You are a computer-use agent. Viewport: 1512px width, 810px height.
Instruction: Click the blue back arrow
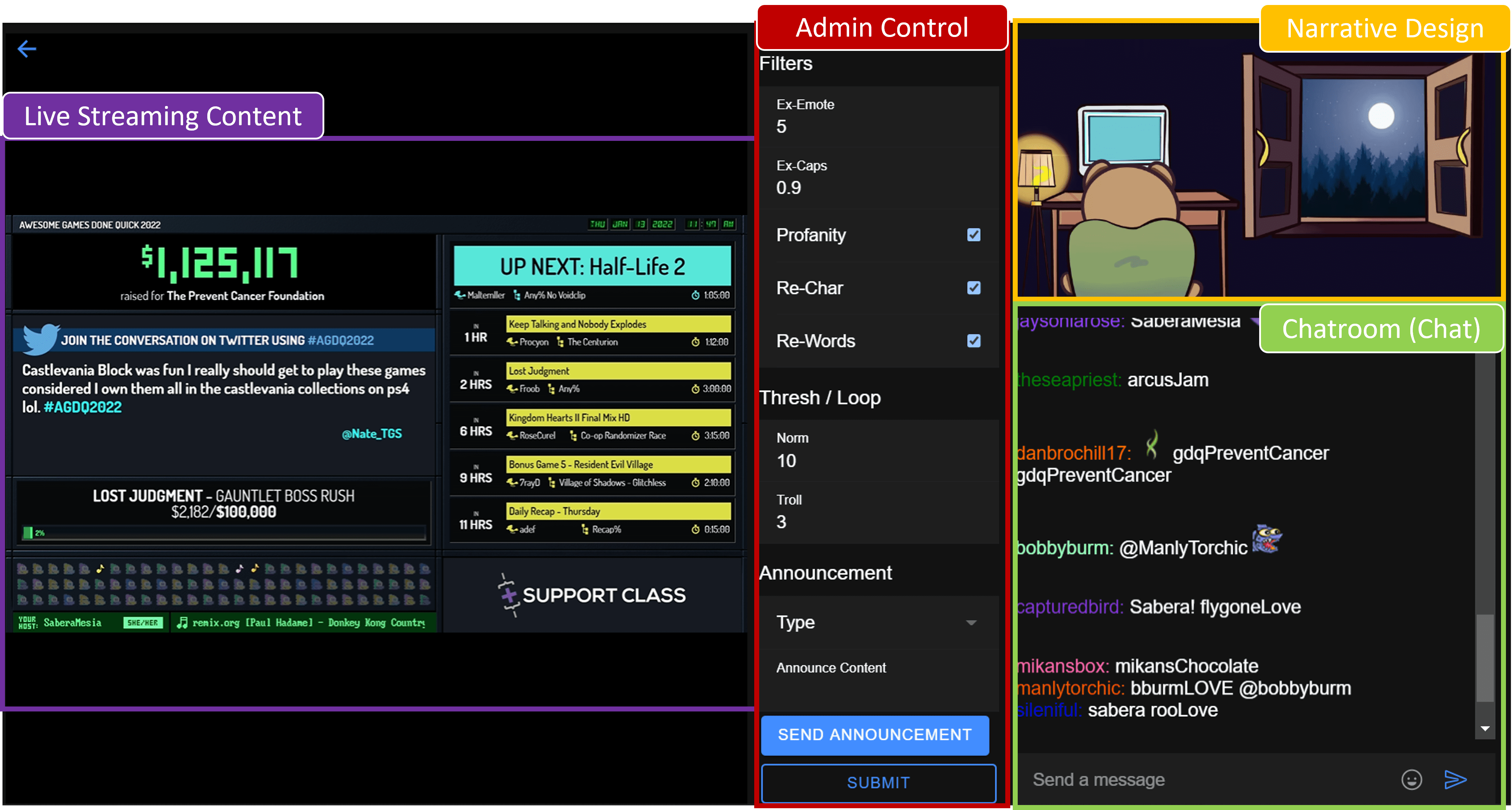click(27, 49)
